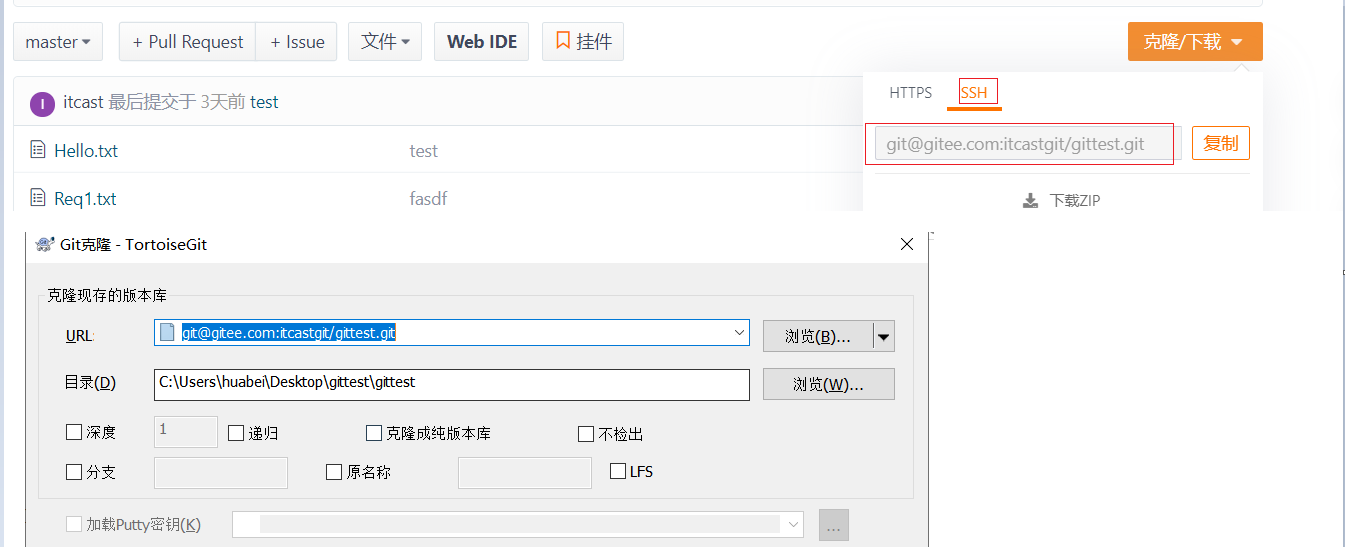Enable the 分支 checkbox
1345x547 pixels.
point(73,472)
